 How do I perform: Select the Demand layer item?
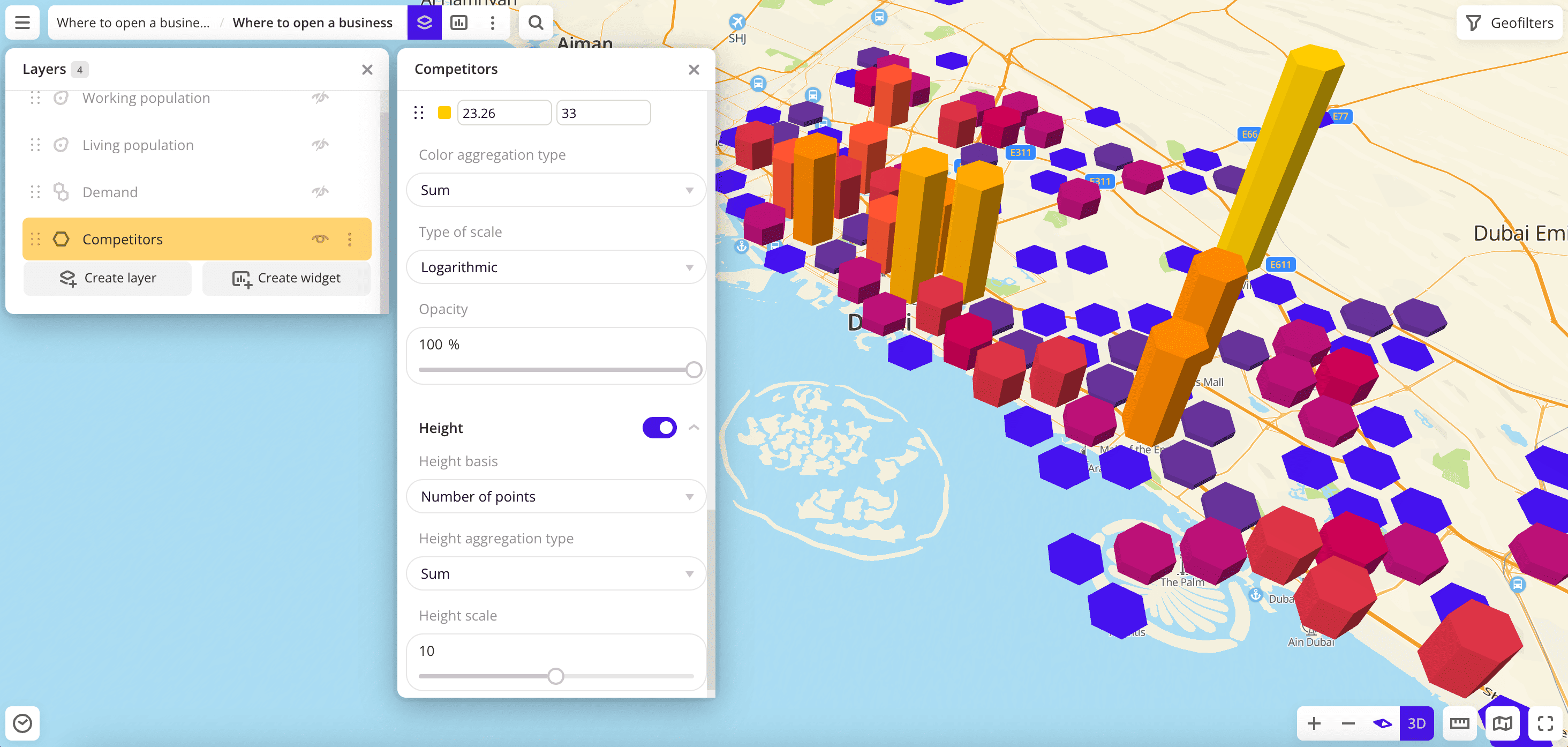pos(110,192)
